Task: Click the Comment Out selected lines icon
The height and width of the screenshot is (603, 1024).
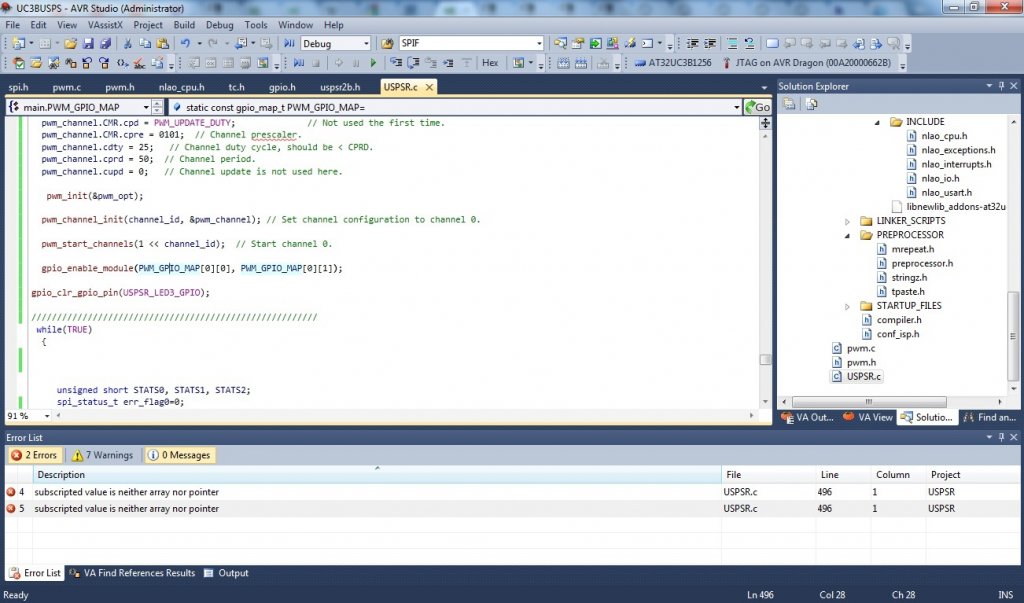Action: click(732, 44)
